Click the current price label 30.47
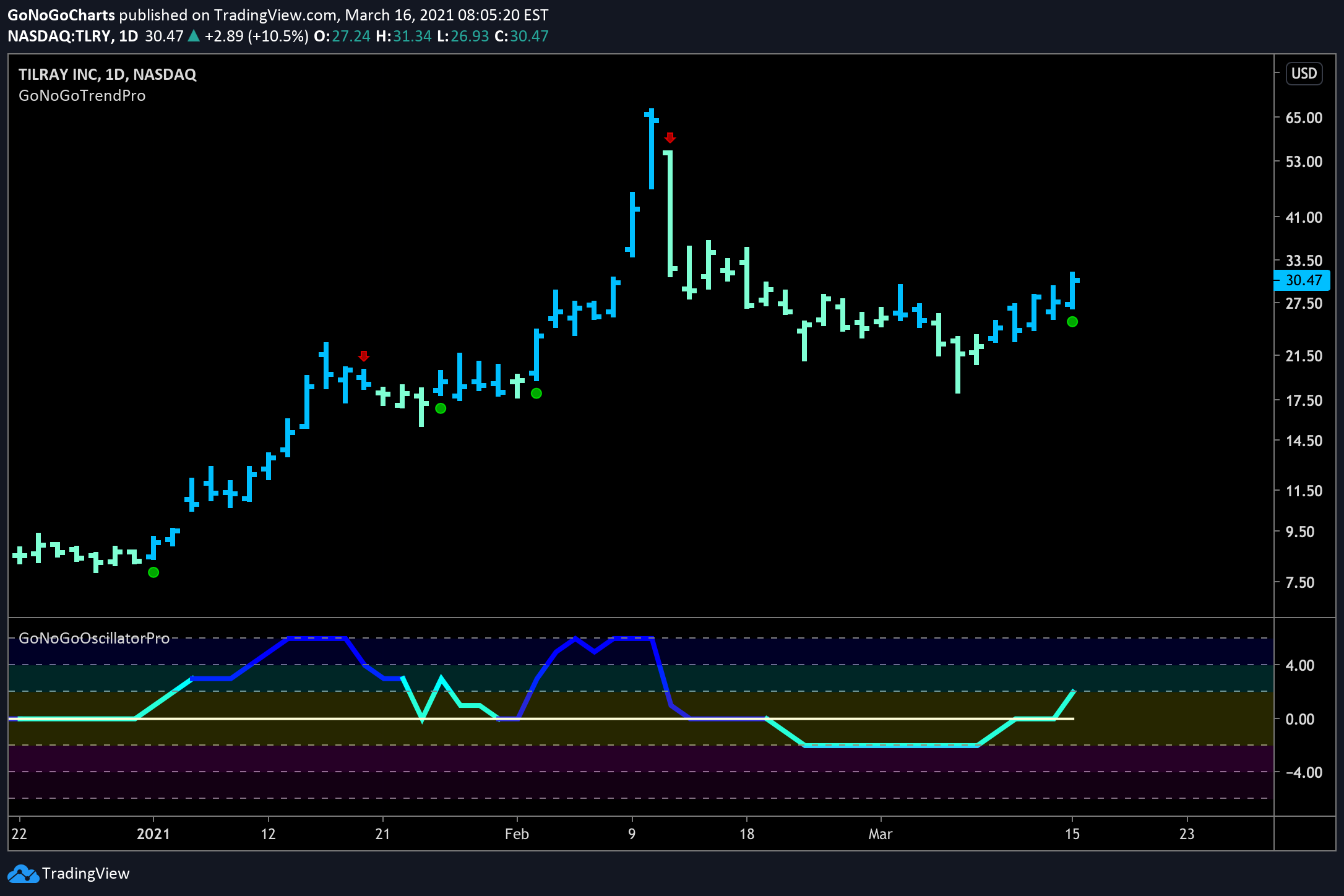 [1301, 280]
